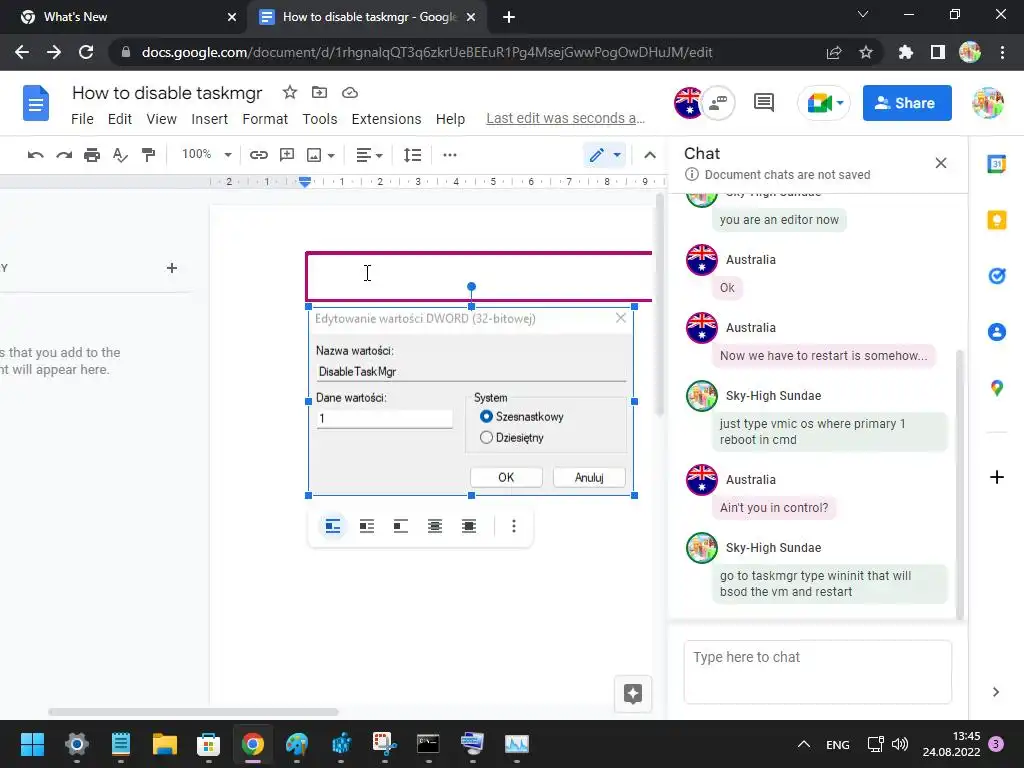Click the spelling and grammar check icon
This screenshot has height=768, width=1024.
coord(120,155)
